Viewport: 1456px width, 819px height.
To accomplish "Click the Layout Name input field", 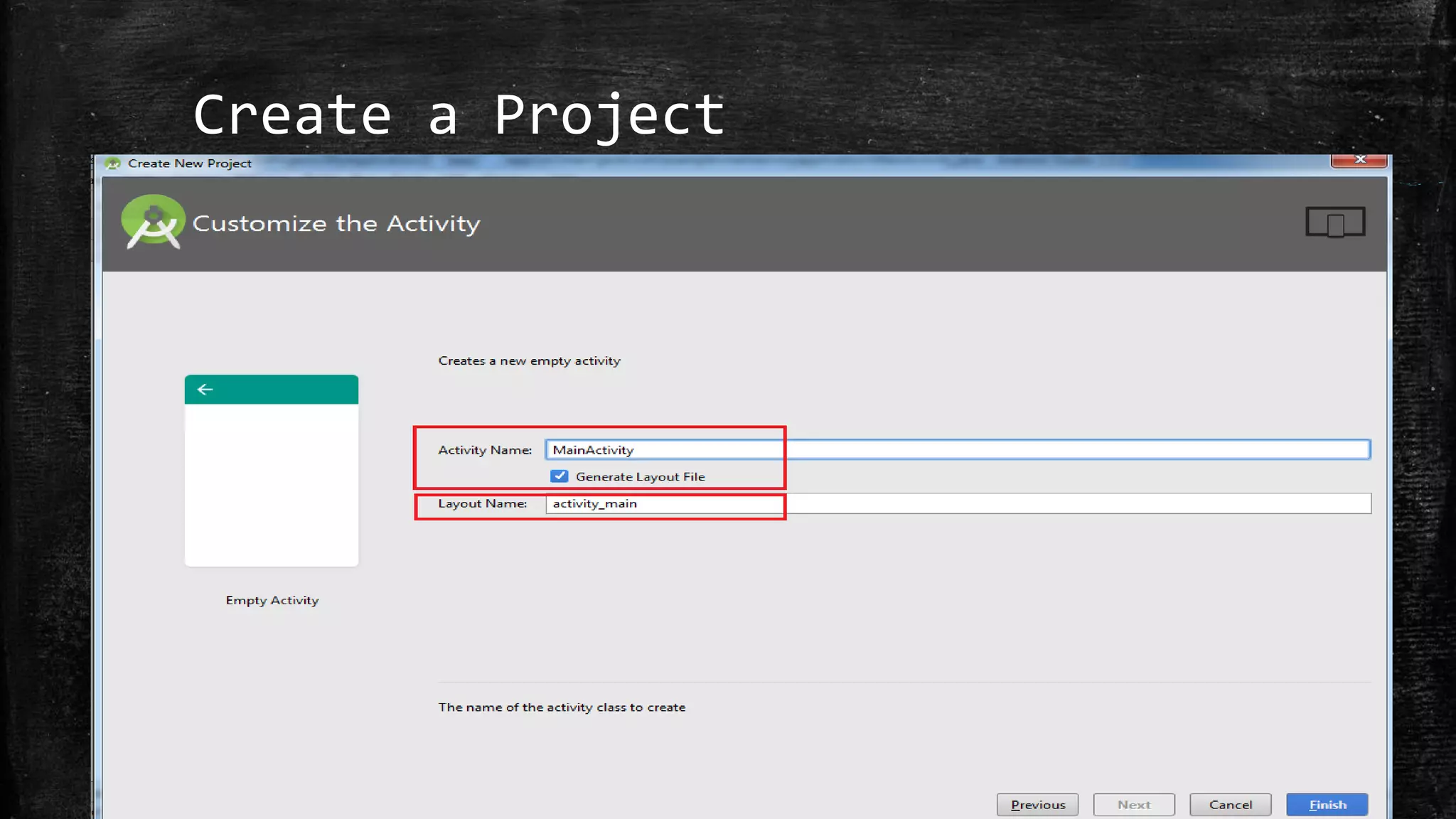I will [x=958, y=503].
